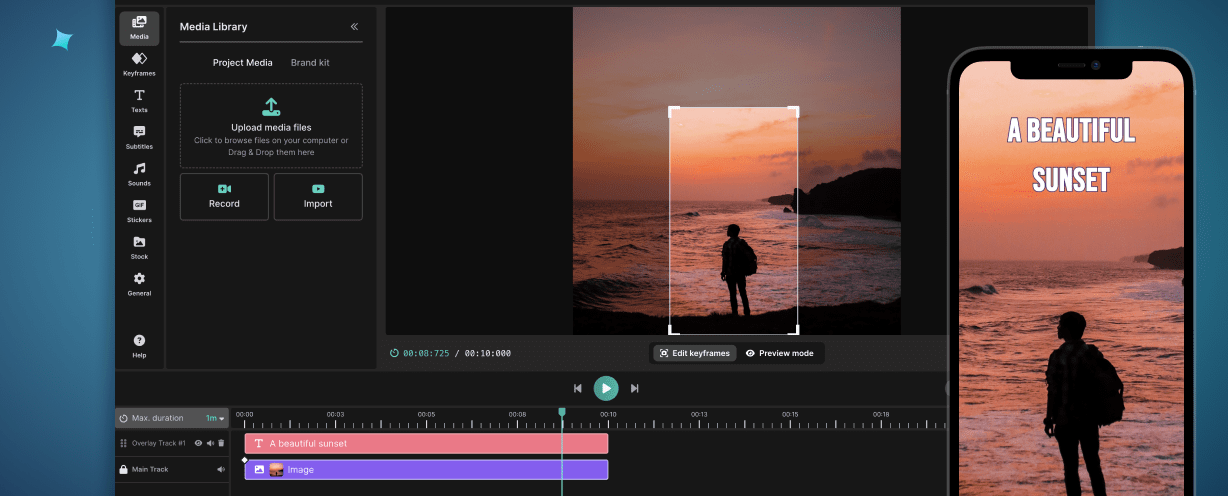This screenshot has width=1228, height=496.
Task: Click the bottom-left keyframe crop handle
Action: (x=673, y=329)
